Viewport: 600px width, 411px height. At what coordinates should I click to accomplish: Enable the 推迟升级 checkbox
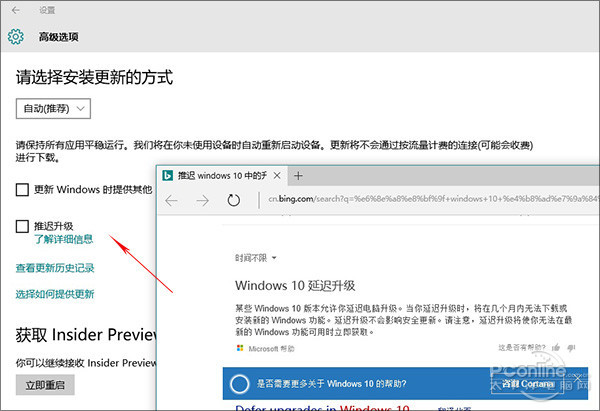tap(22, 226)
